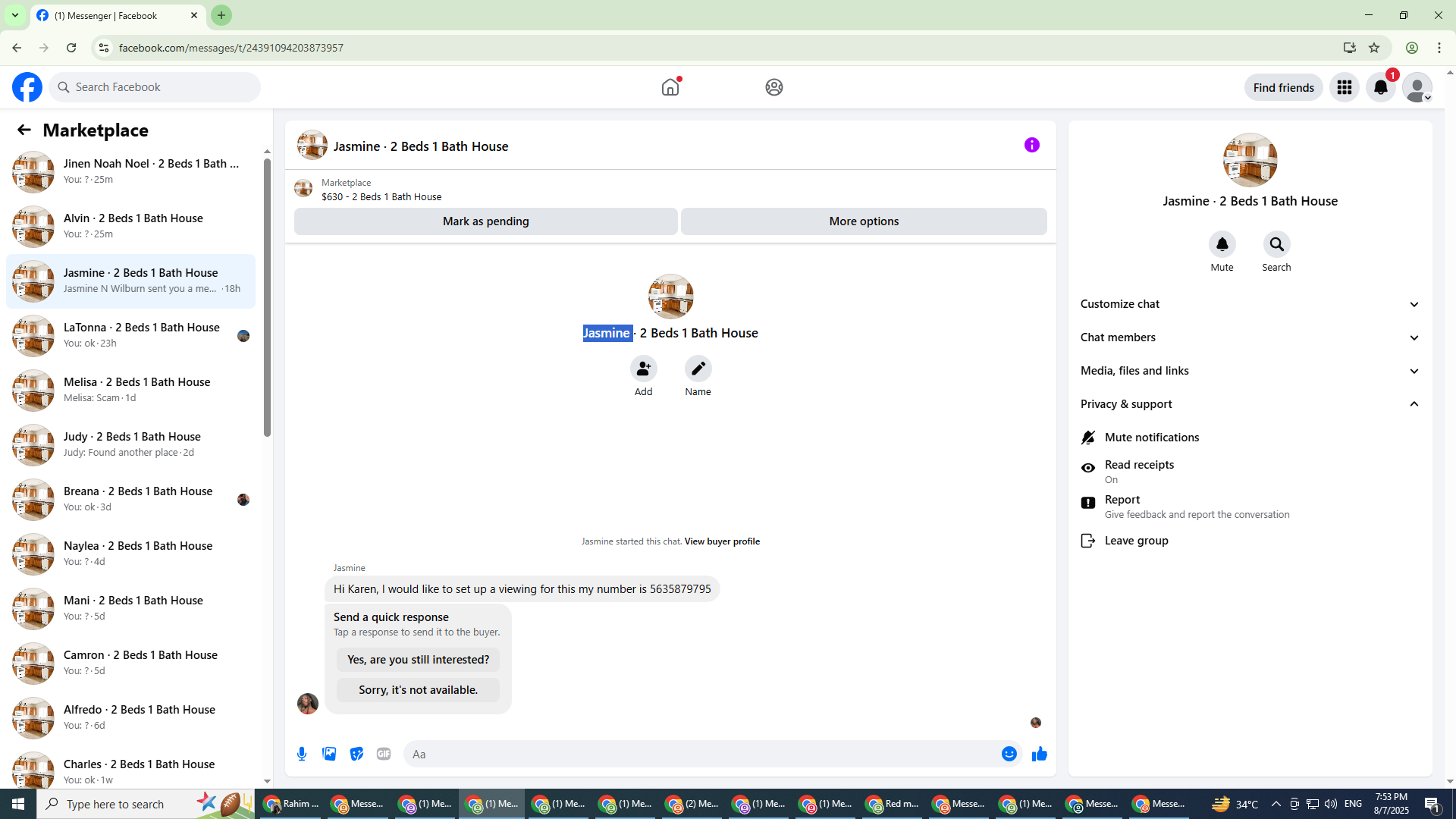The width and height of the screenshot is (1456, 819).
Task: Open Camron's chat conversation
Action: (130, 663)
